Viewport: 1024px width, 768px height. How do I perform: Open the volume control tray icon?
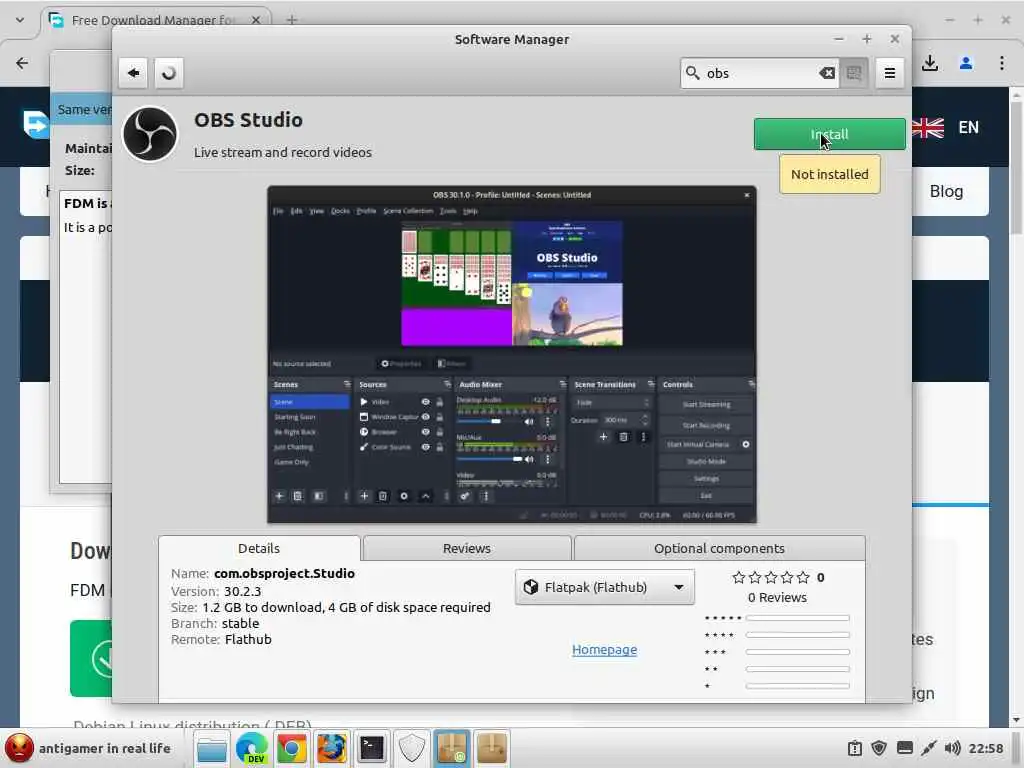click(x=952, y=748)
